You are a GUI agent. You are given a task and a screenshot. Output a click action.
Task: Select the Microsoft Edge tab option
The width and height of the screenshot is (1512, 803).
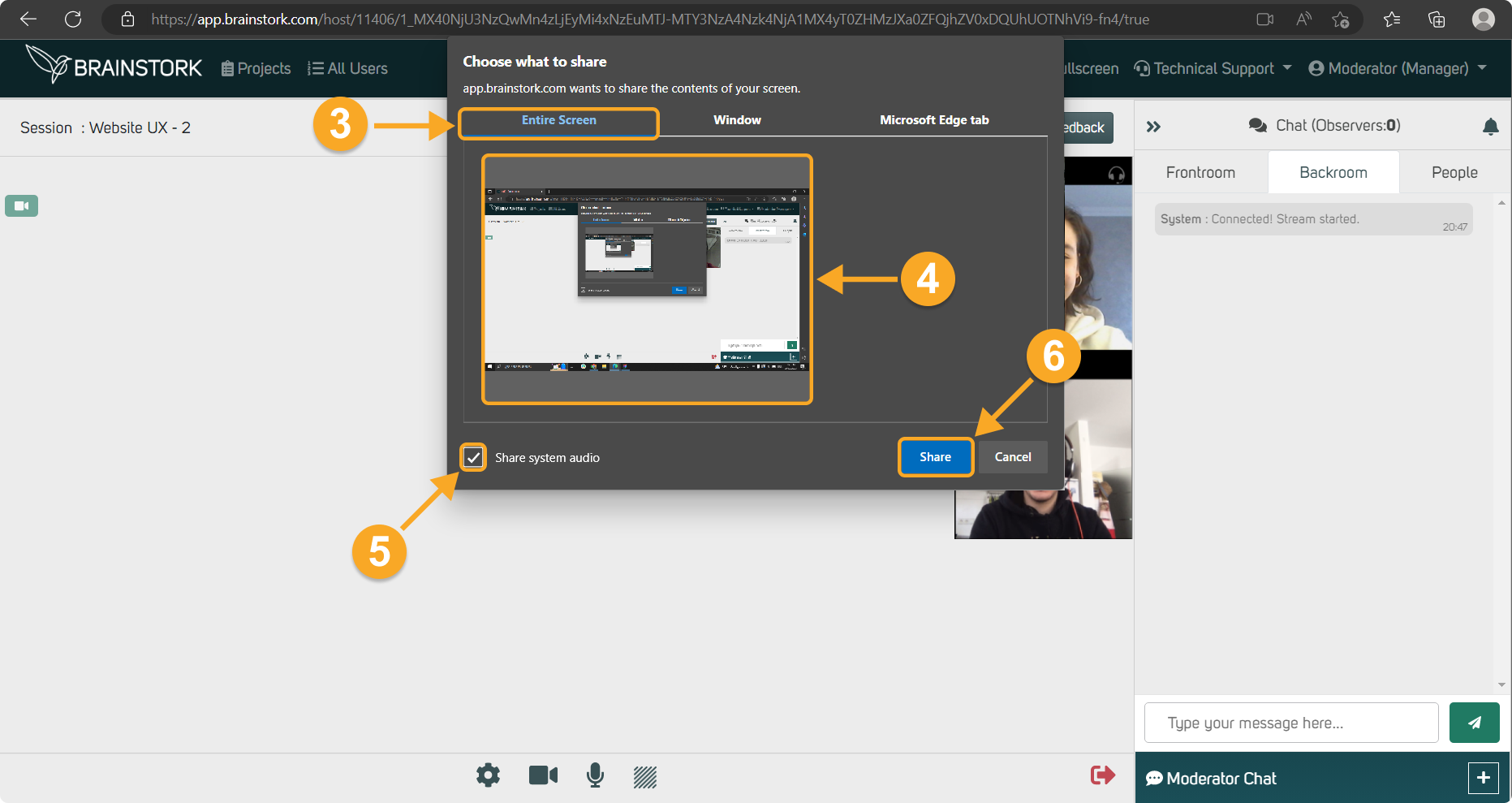tap(934, 120)
